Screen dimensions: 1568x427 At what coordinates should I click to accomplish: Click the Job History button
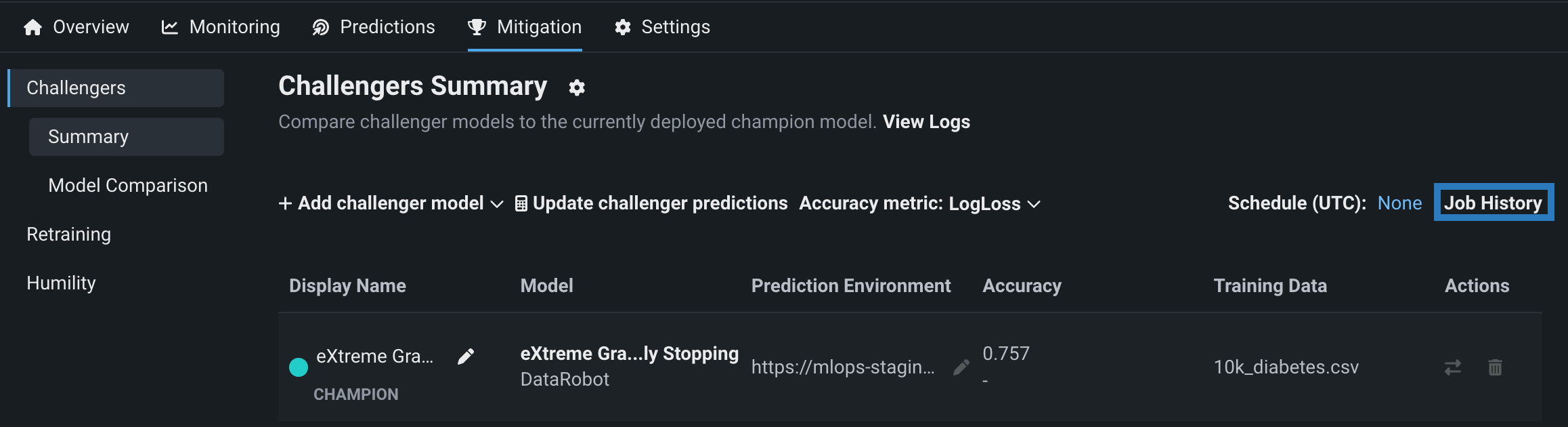(x=1493, y=203)
